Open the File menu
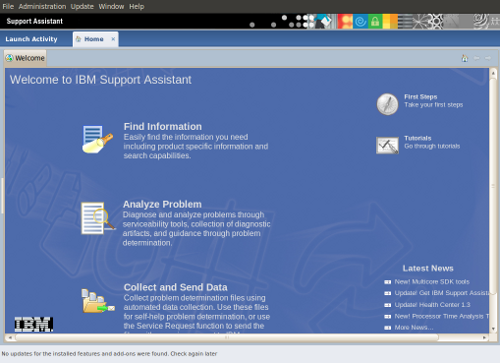The height and width of the screenshot is (363, 500). [8, 6]
